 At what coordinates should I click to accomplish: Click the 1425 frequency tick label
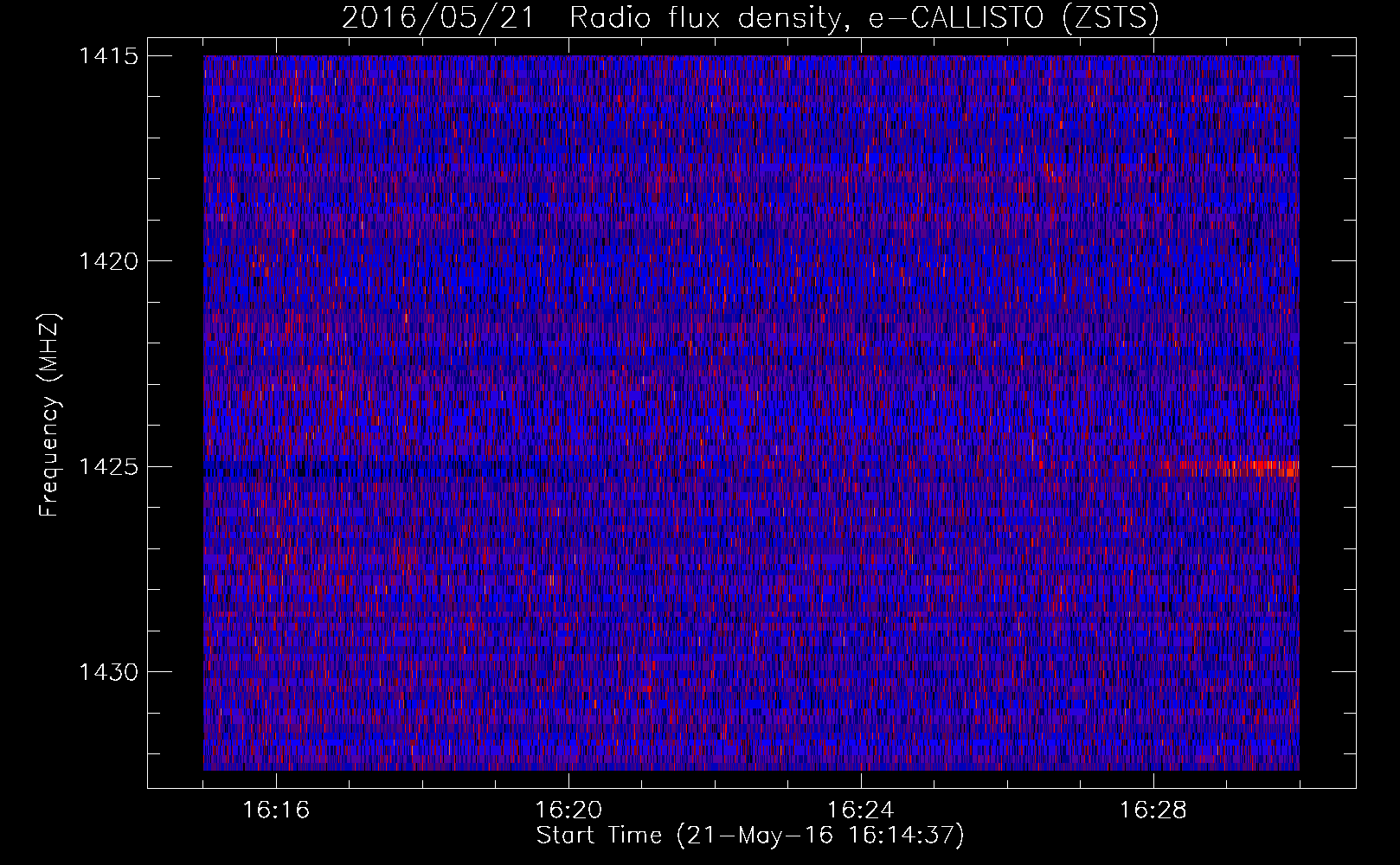point(108,467)
